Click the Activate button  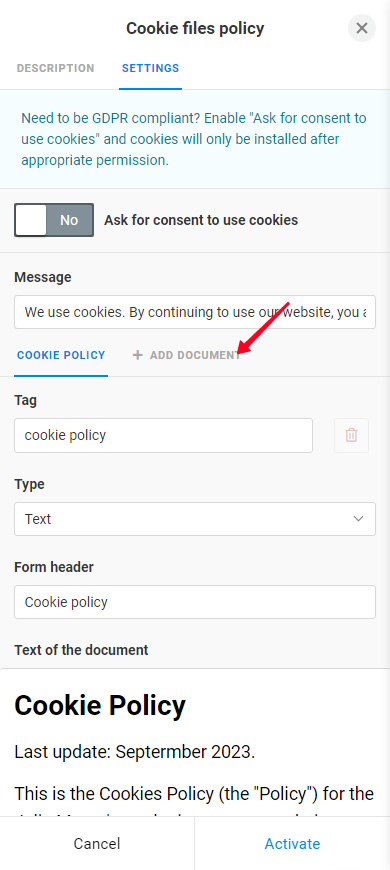(x=292, y=843)
